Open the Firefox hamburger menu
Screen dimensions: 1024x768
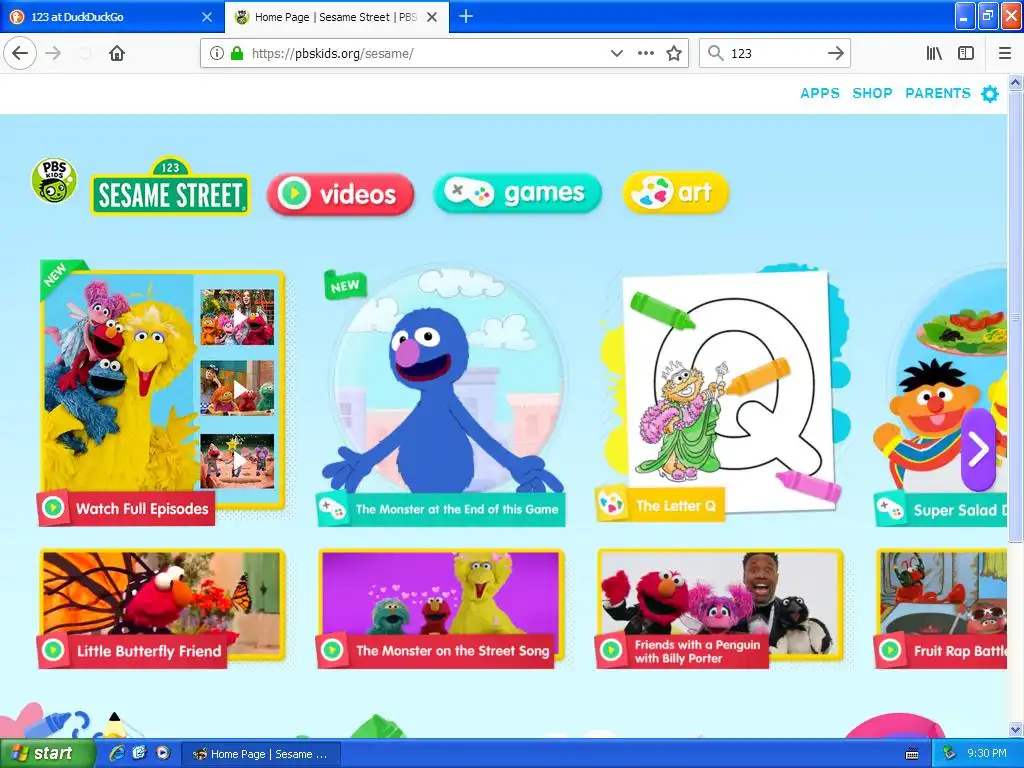(1005, 53)
